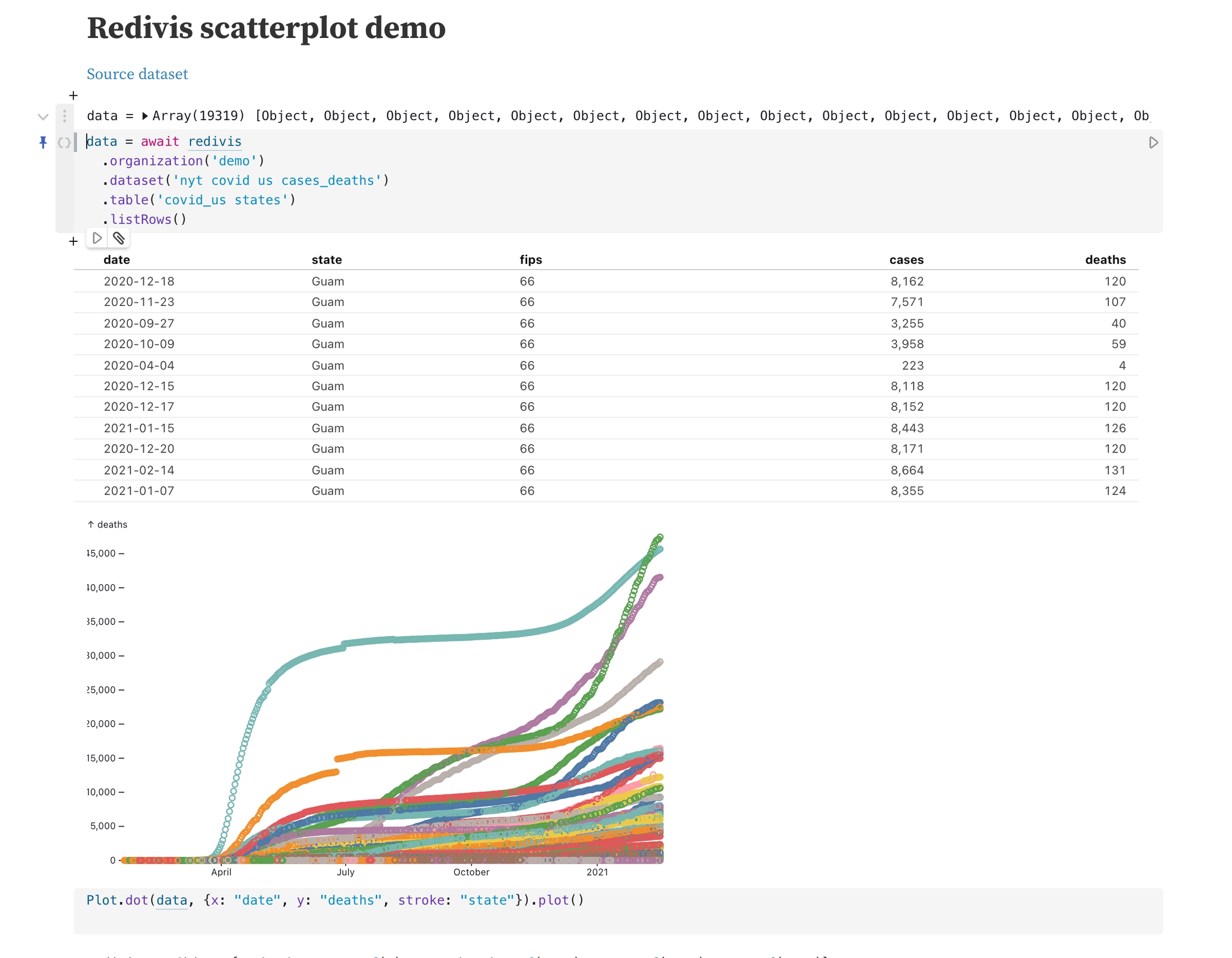Add new cell below the code cell
The width and height of the screenshot is (1232, 958).
(x=73, y=241)
